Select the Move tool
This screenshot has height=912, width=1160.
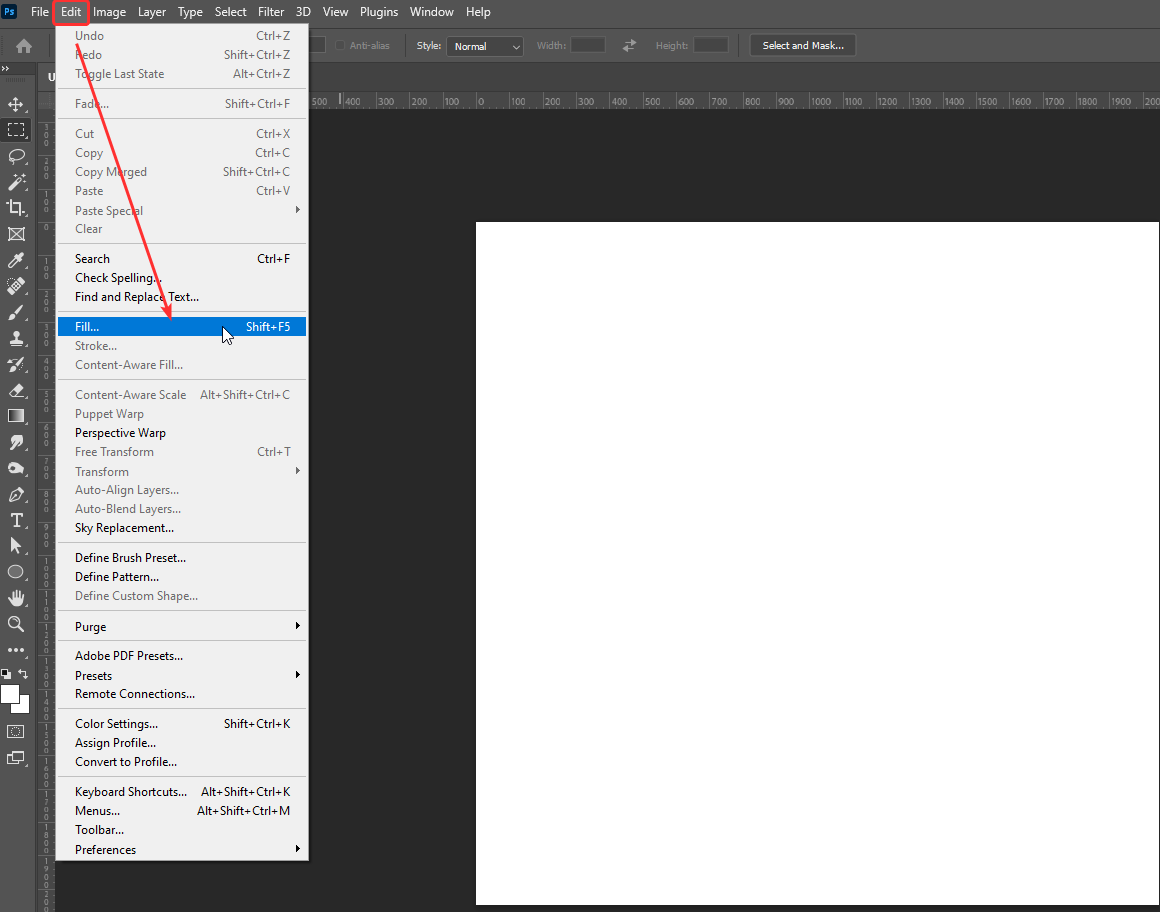[x=16, y=104]
